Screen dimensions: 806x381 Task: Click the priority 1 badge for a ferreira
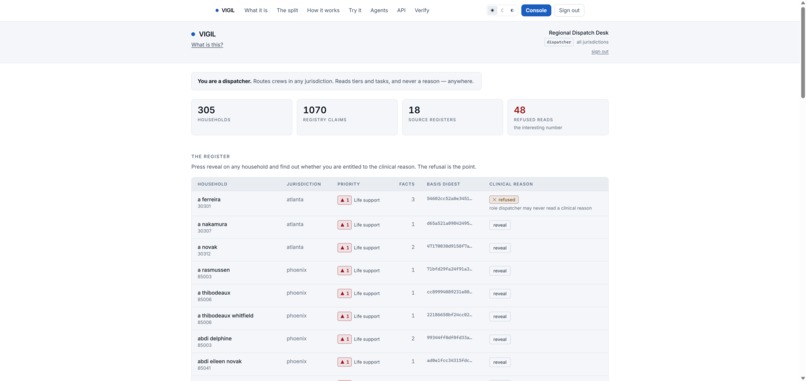tap(344, 200)
